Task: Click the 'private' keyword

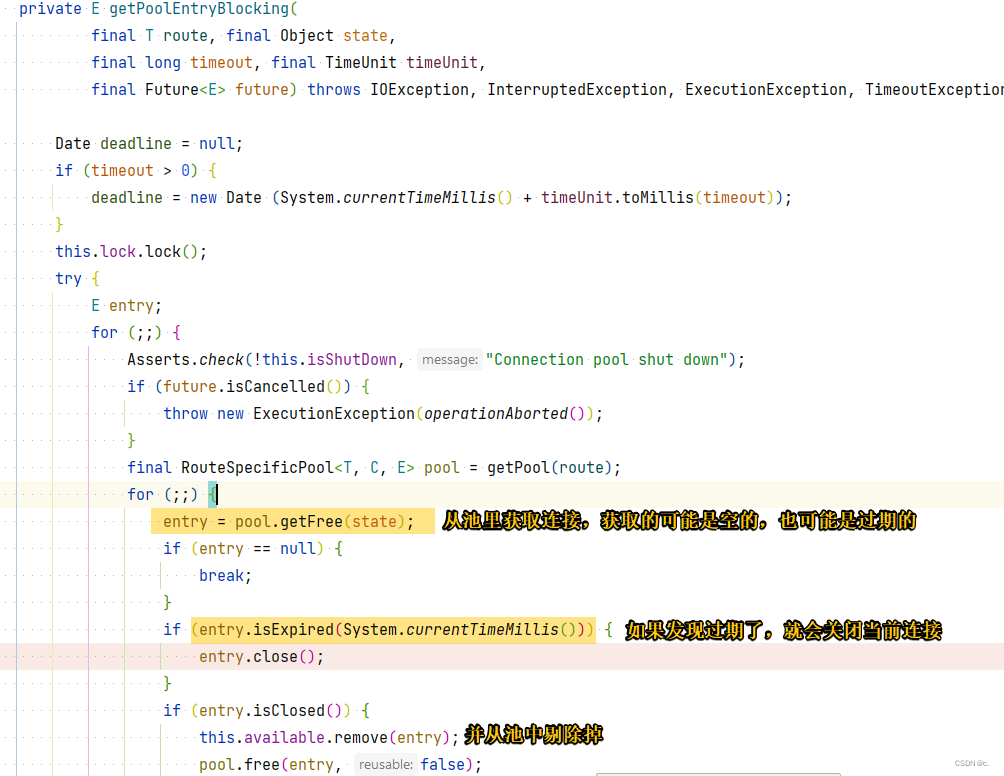Action: (51, 9)
